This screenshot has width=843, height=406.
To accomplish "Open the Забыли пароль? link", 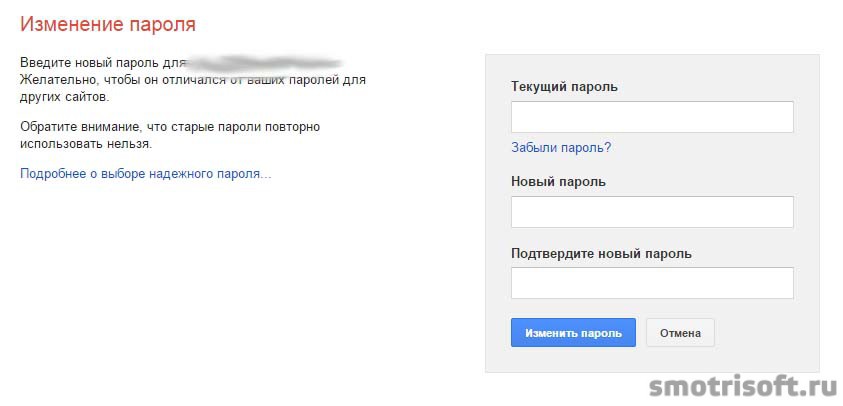I will tap(561, 147).
